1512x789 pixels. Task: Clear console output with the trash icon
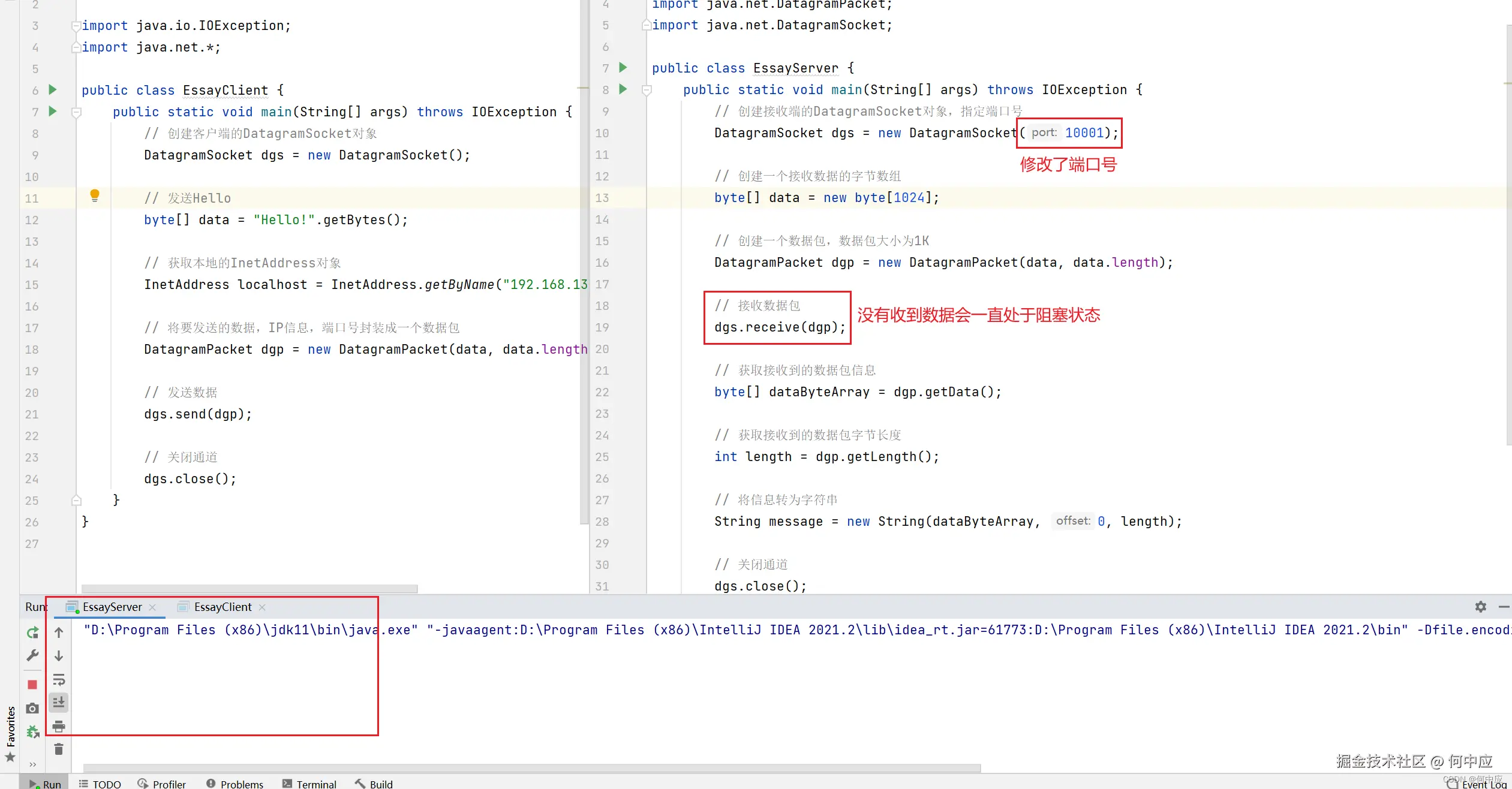click(x=59, y=749)
